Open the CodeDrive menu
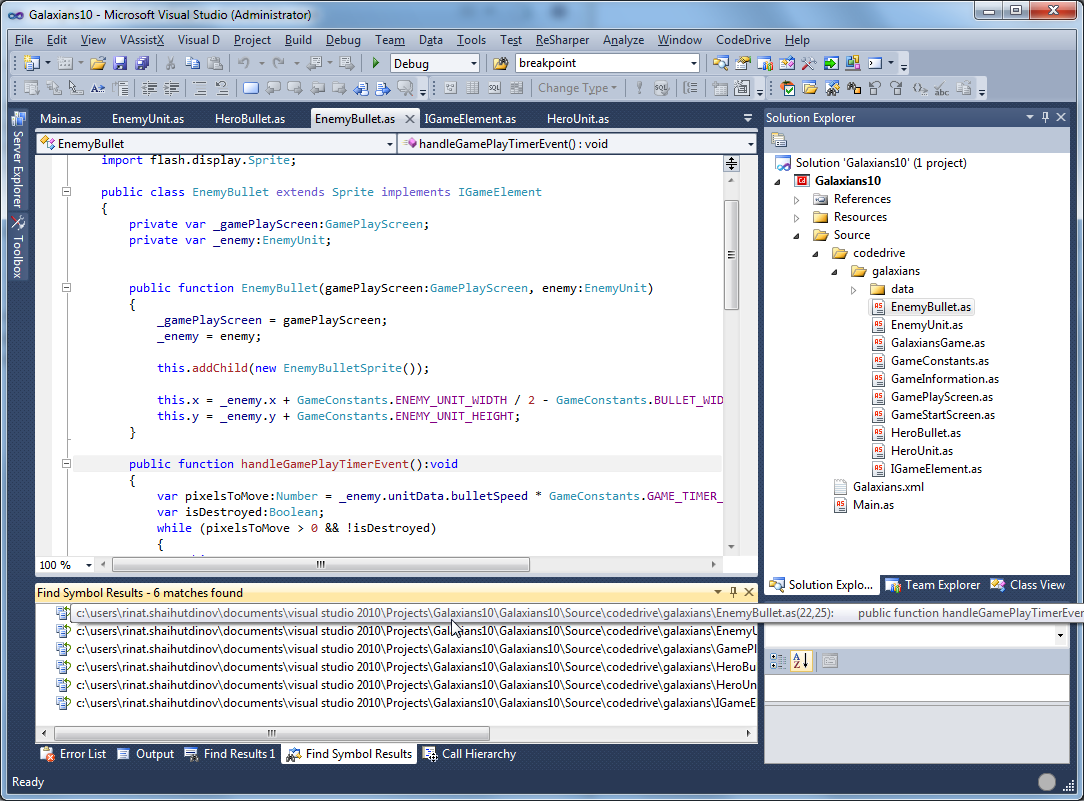Image resolution: width=1084 pixels, height=801 pixels. (x=743, y=40)
